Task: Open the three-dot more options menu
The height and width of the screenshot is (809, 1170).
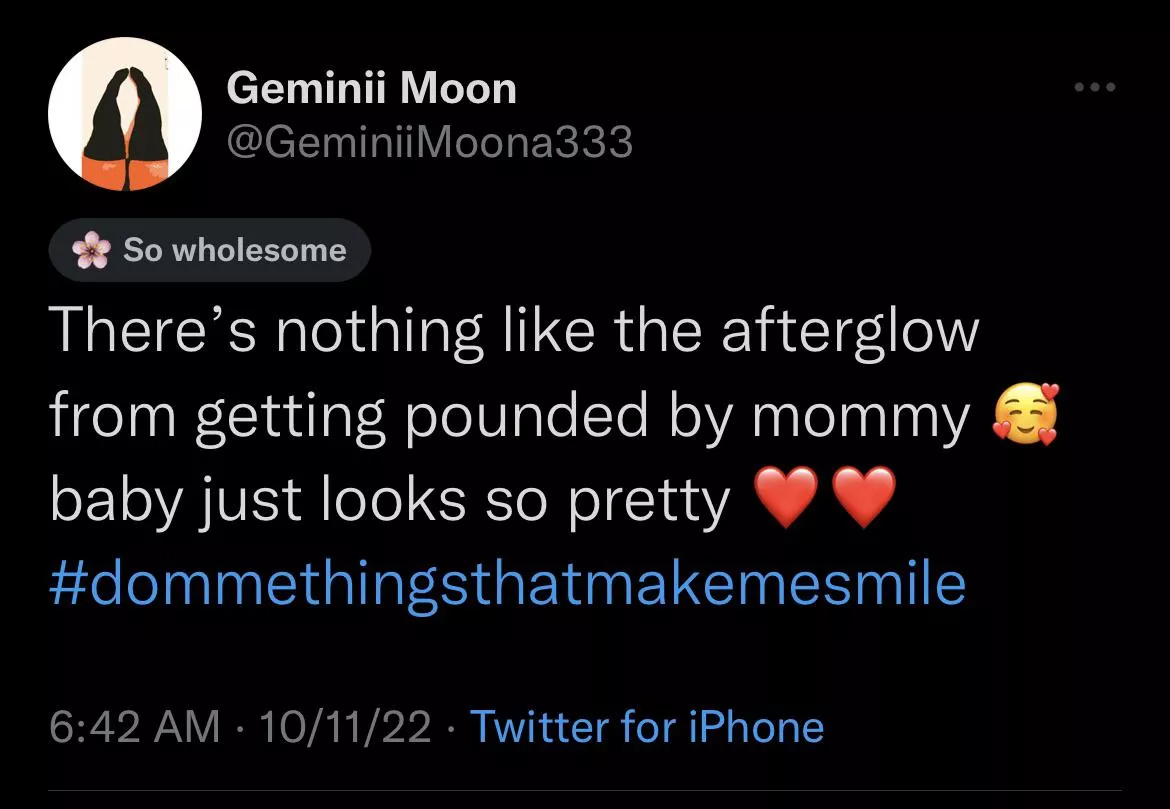Action: click(x=1094, y=88)
